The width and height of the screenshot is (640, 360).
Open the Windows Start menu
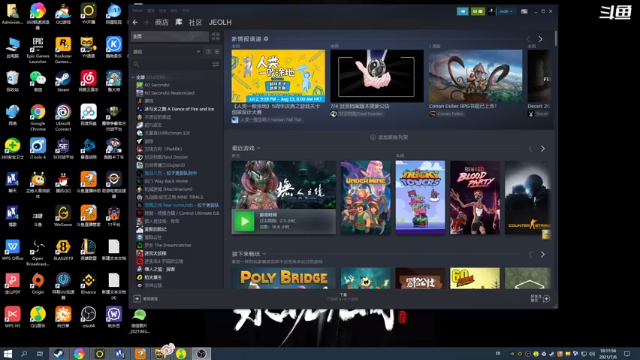[7, 353]
